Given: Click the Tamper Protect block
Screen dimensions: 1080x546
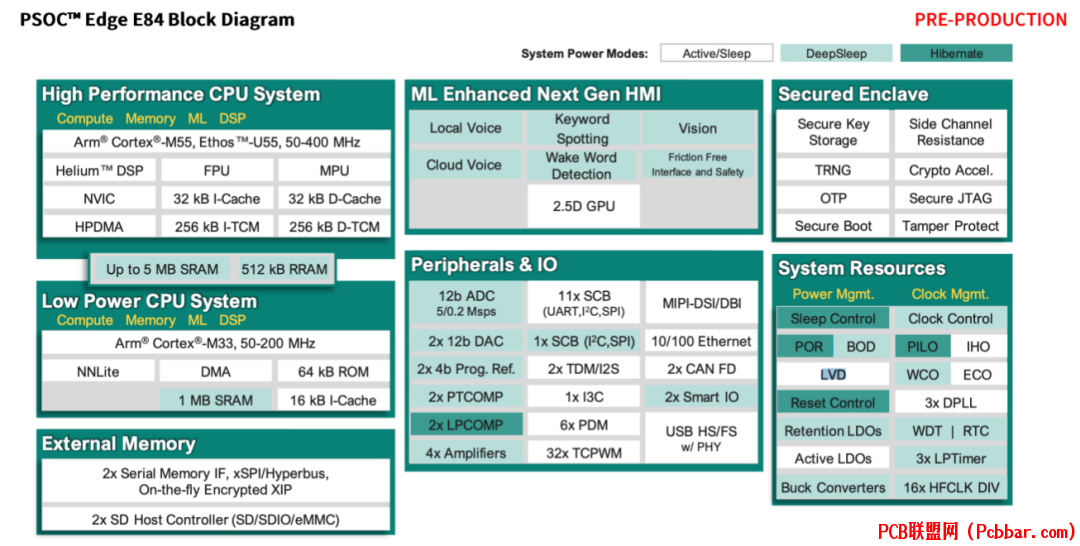Looking at the screenshot, I should point(951,226).
